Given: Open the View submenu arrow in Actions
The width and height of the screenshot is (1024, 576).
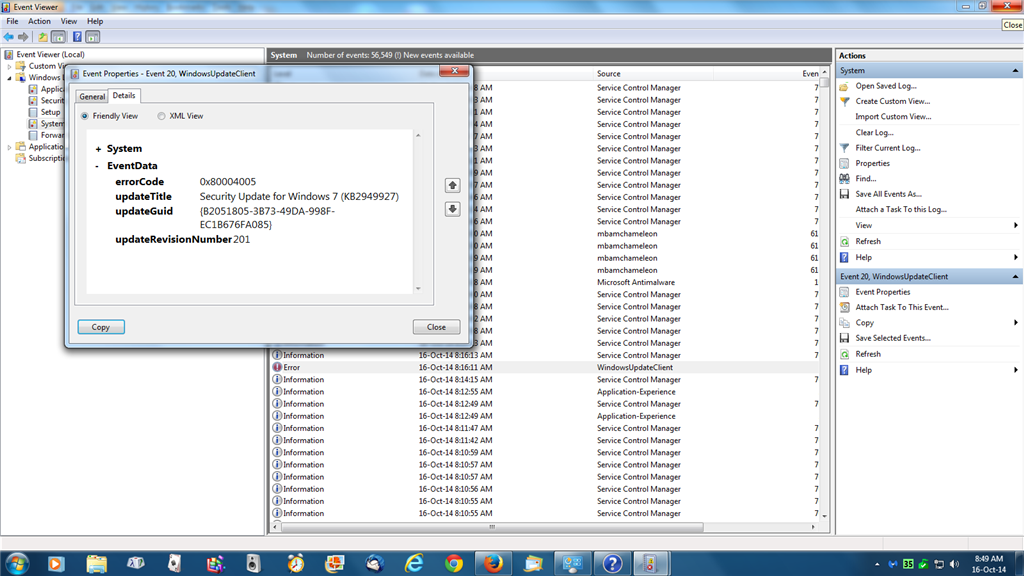Looking at the screenshot, I should pos(1016,225).
